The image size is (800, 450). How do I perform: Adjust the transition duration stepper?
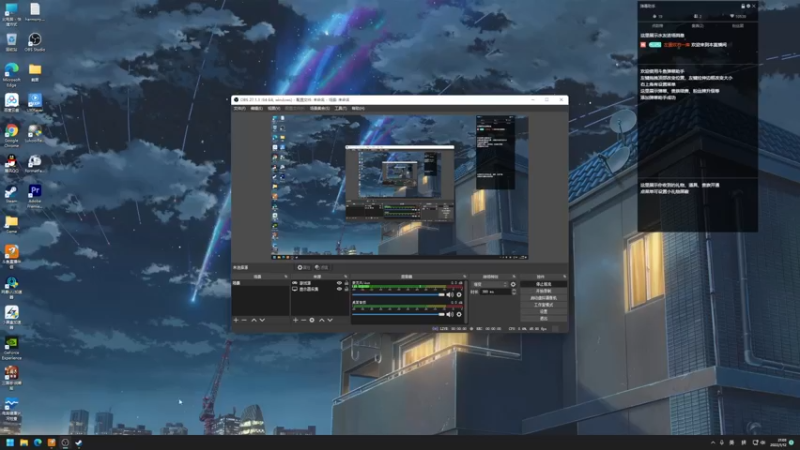pyautogui.click(x=514, y=292)
